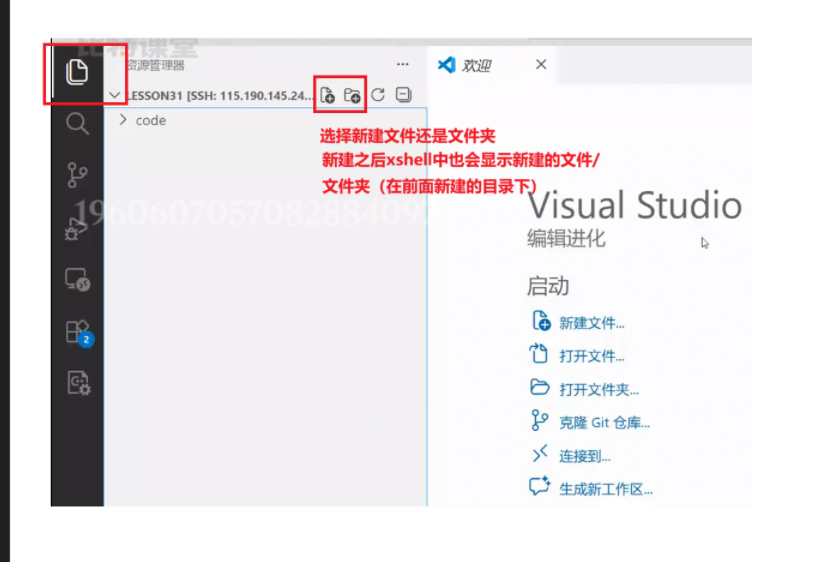The height and width of the screenshot is (562, 827).
Task: Click the sparkle chat icon beside 生成新工作区
Action: [540, 486]
